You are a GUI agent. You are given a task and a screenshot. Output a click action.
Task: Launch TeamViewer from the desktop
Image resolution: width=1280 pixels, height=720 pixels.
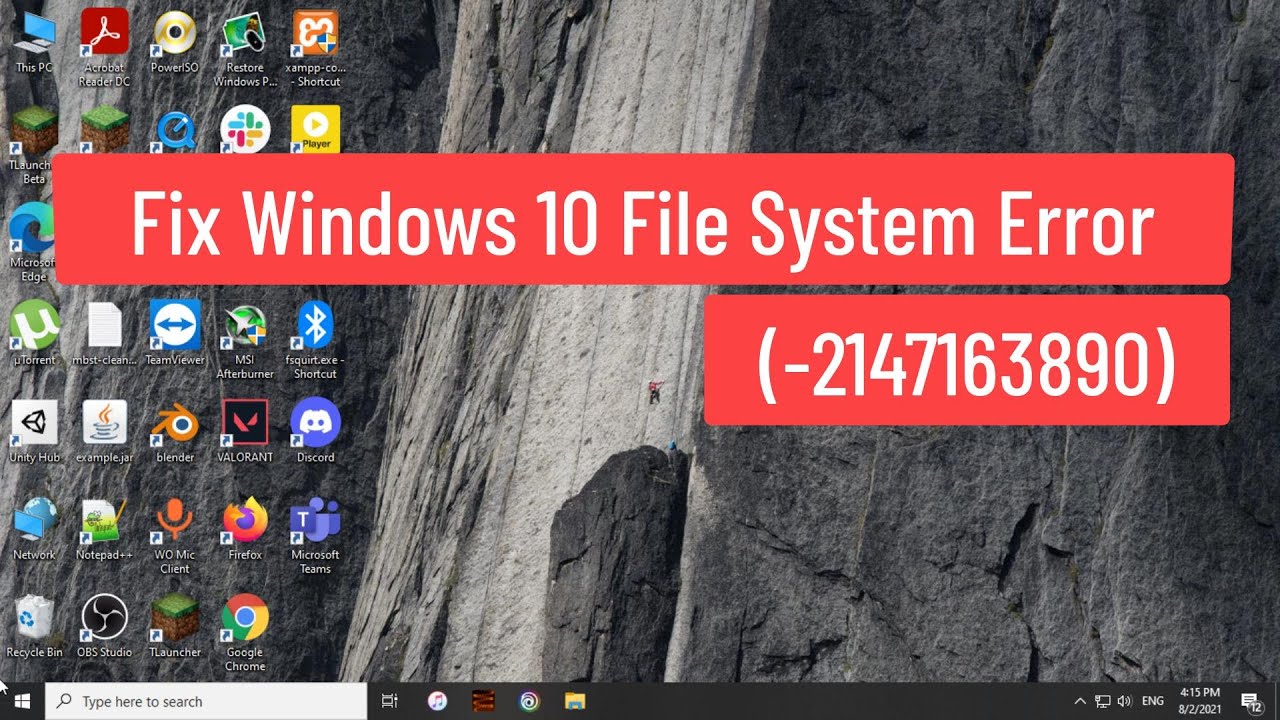coord(175,333)
